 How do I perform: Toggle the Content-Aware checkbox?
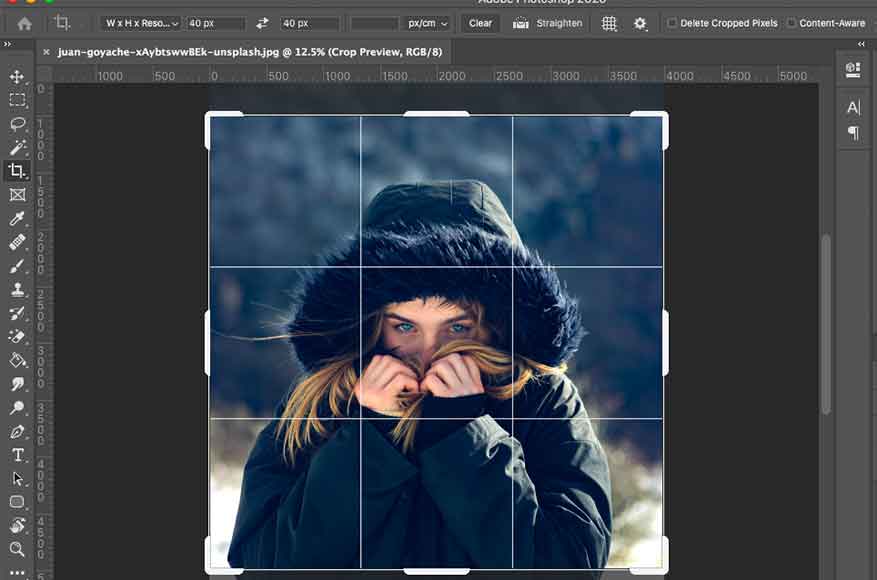point(792,23)
